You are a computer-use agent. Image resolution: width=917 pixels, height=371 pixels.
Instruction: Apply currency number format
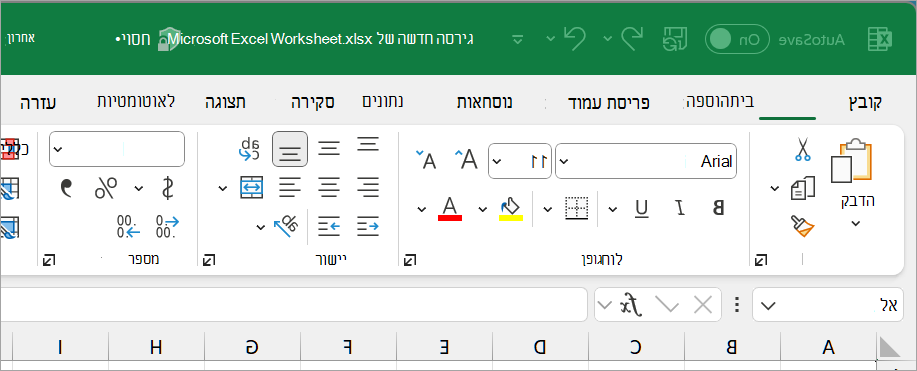pos(167,188)
